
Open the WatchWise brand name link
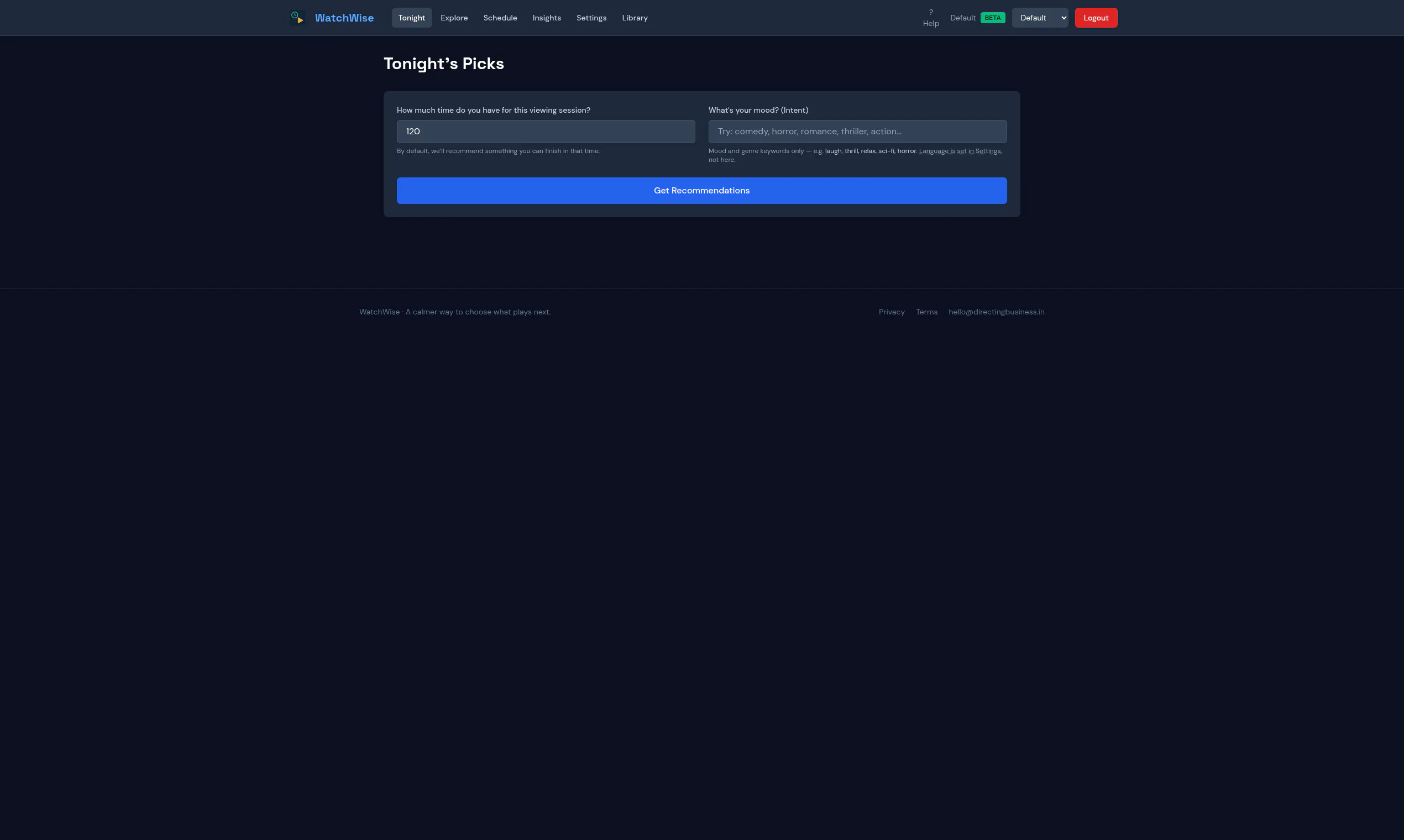pyautogui.click(x=344, y=18)
